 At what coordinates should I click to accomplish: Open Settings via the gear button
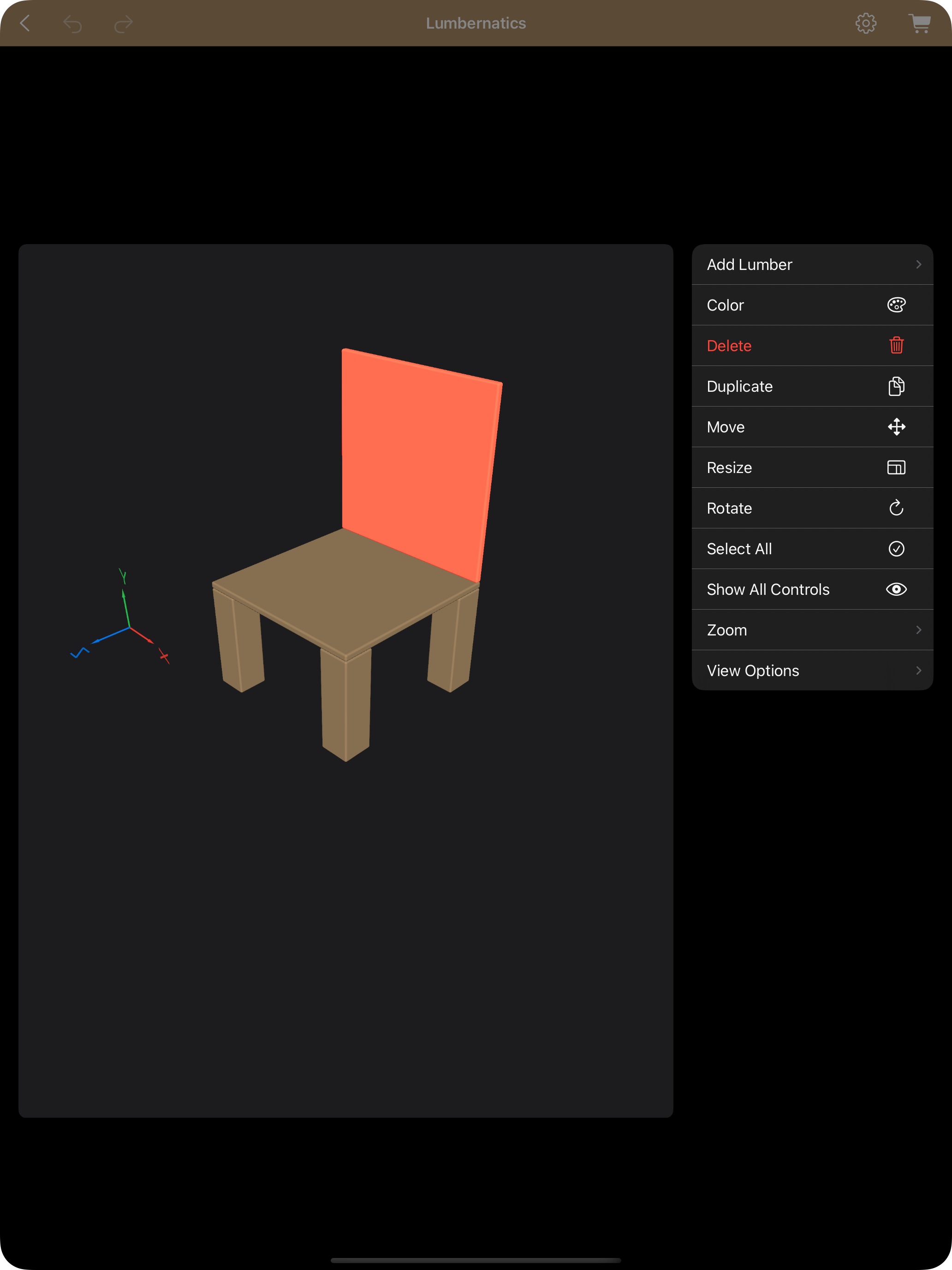tap(867, 23)
